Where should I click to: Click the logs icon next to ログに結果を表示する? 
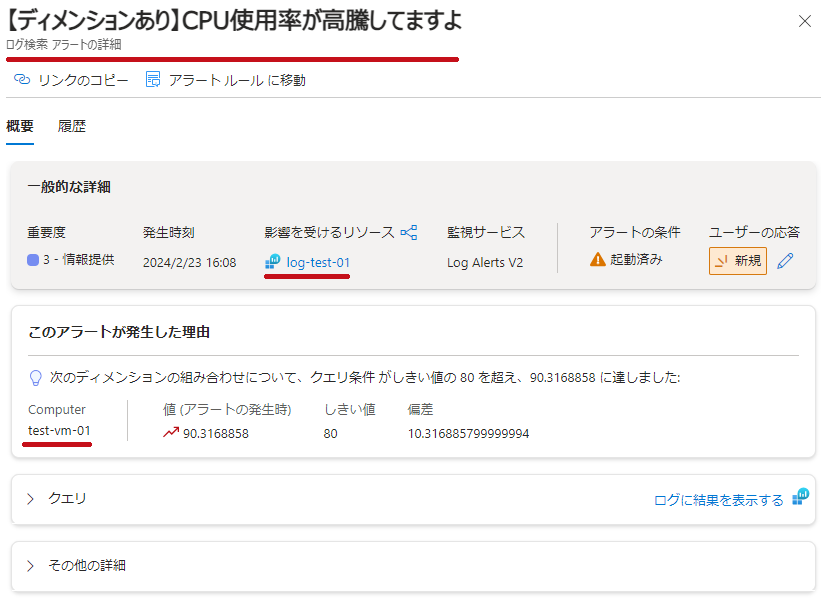pos(800,497)
